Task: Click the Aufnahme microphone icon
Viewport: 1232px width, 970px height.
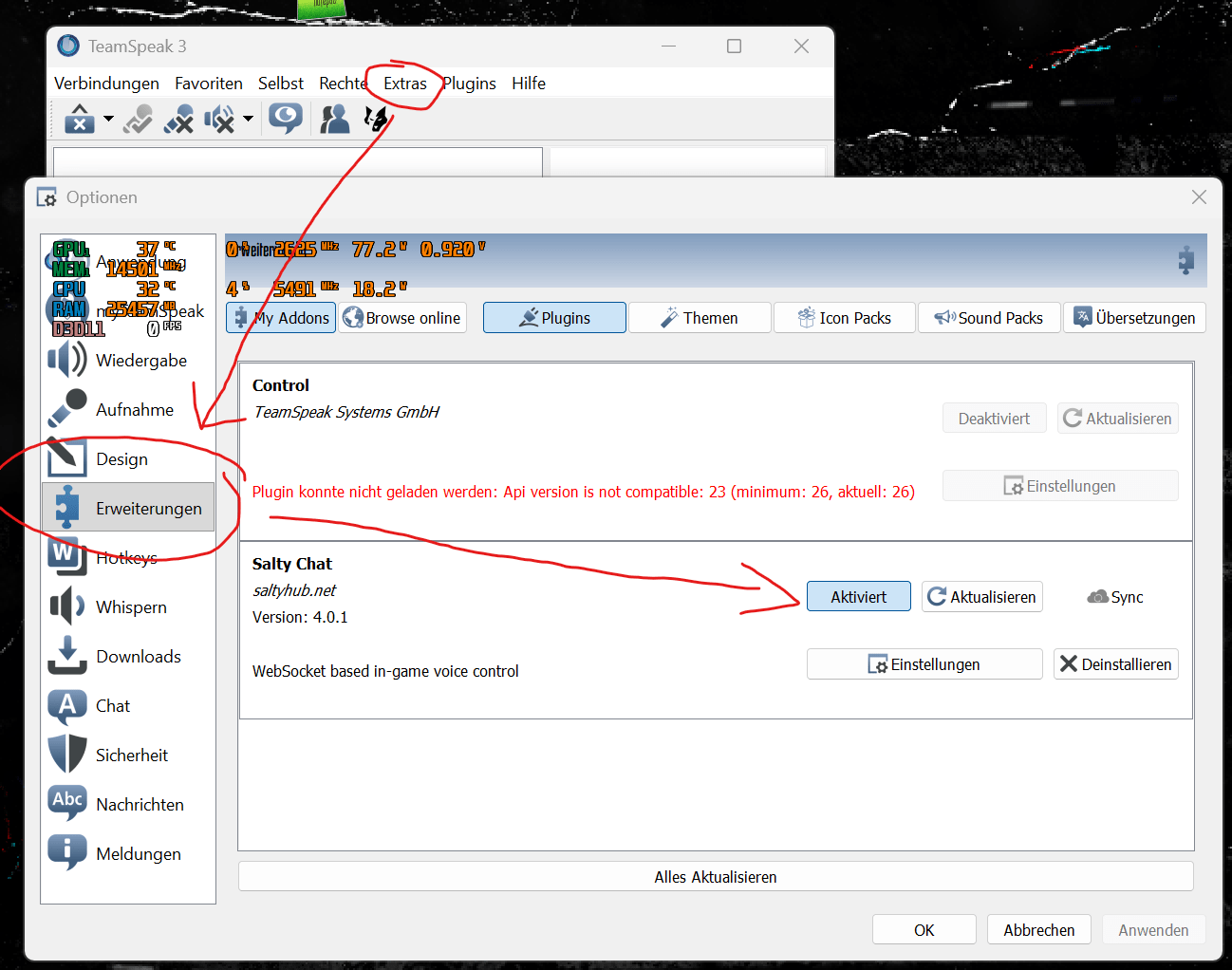Action: tap(67, 409)
